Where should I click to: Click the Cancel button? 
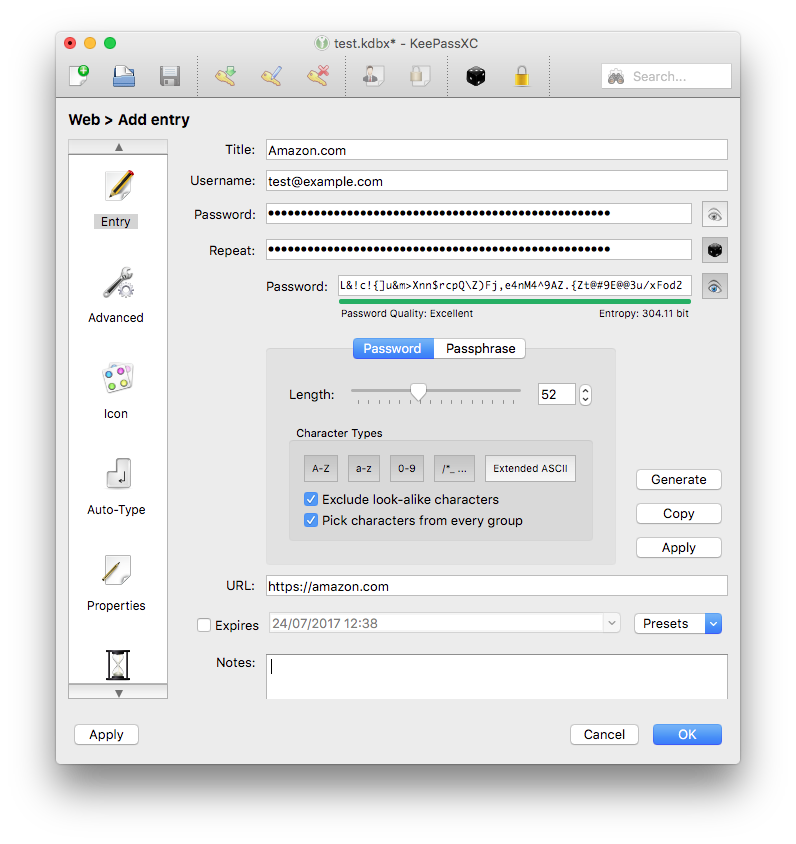[x=604, y=734]
